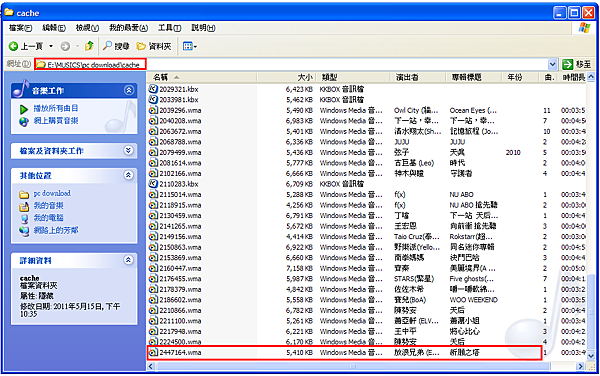Sort by the 演出者 column header
Image resolution: width=600 pixels, height=376 pixels.
pos(417,77)
